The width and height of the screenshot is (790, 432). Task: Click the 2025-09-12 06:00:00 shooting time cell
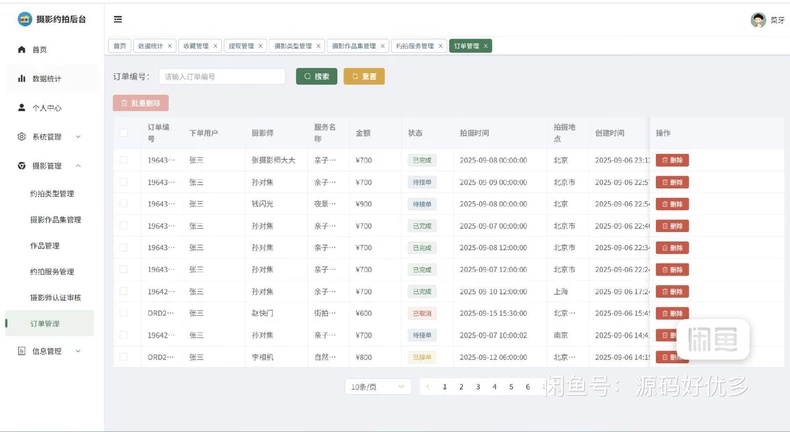pyautogui.click(x=493, y=357)
